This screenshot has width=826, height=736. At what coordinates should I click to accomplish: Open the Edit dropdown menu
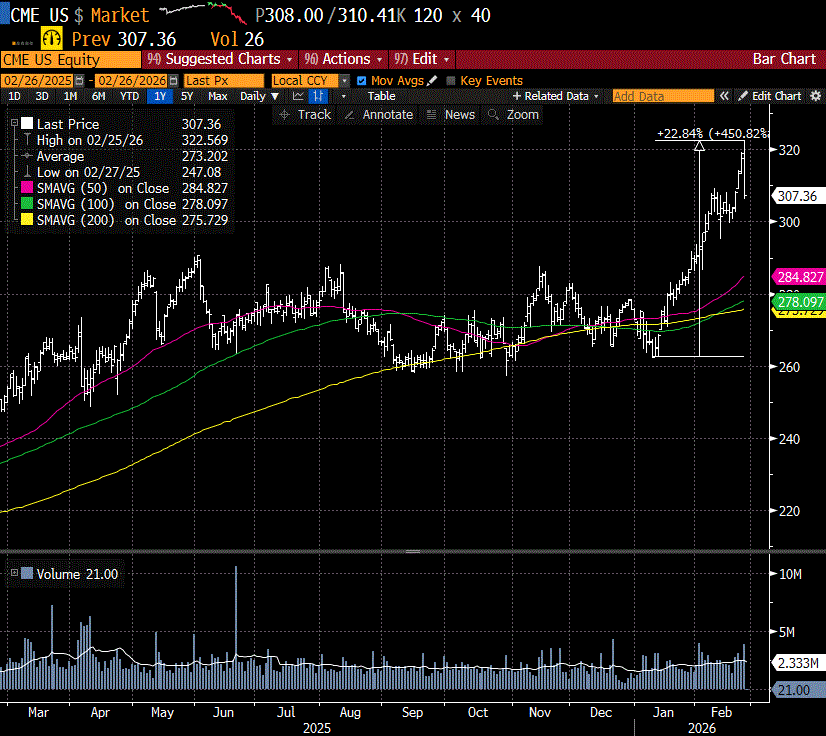coord(421,59)
